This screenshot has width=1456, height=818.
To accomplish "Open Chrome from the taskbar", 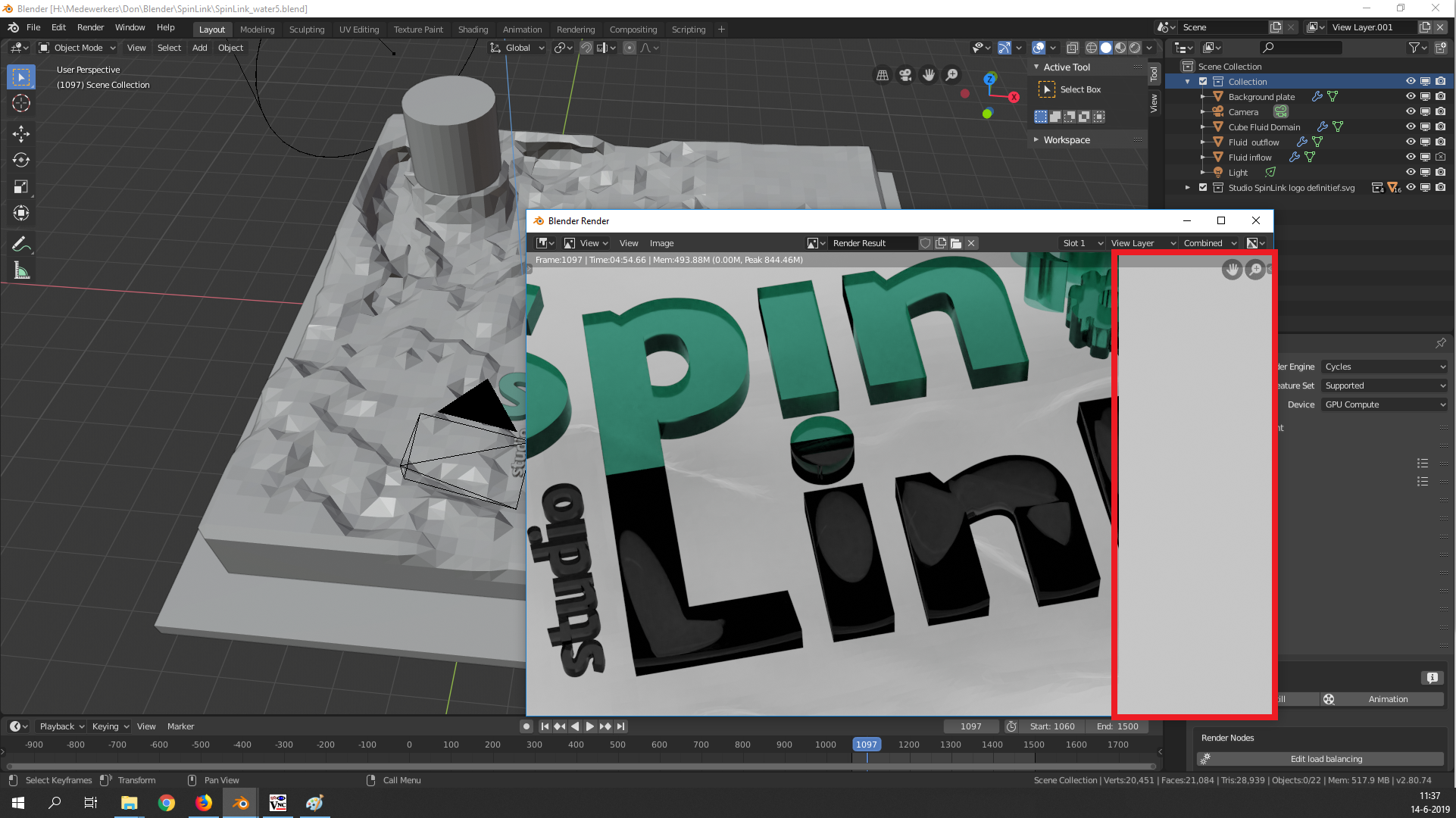I will pos(167,803).
